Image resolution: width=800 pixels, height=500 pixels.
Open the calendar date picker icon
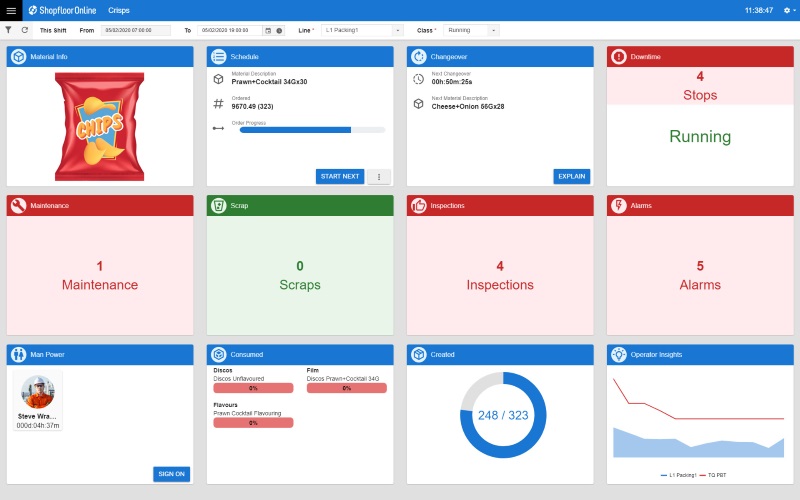pyautogui.click(x=268, y=31)
